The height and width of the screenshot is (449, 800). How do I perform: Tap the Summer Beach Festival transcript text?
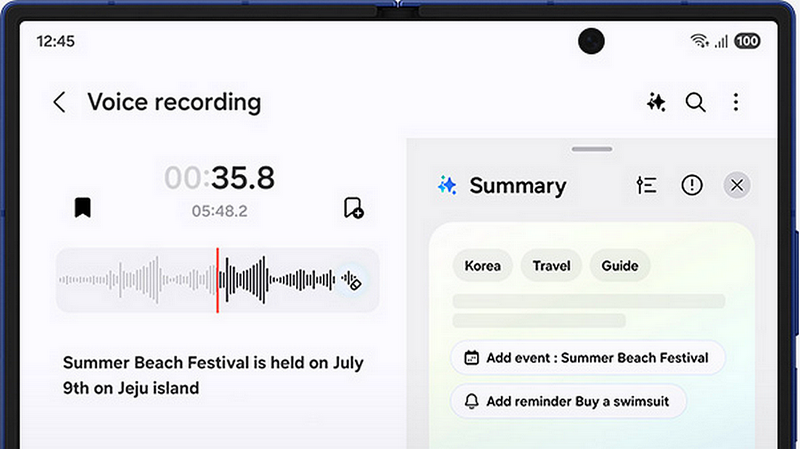[x=213, y=375]
